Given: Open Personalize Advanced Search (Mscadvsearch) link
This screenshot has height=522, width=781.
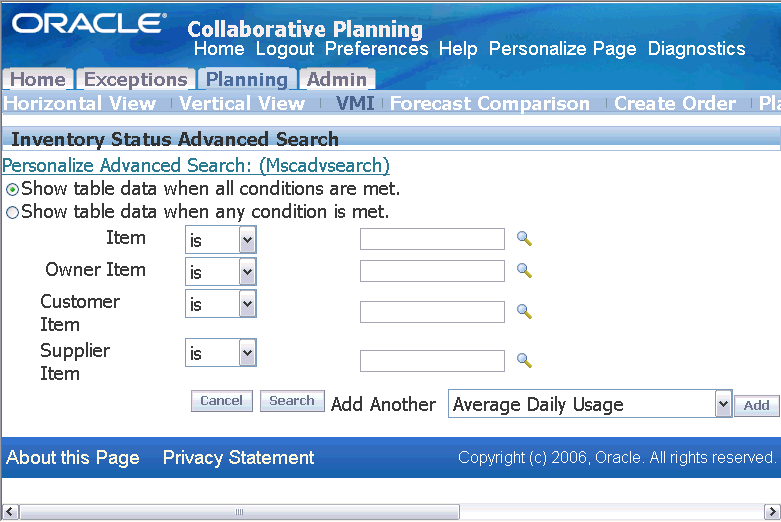Looking at the screenshot, I should coord(196,165).
